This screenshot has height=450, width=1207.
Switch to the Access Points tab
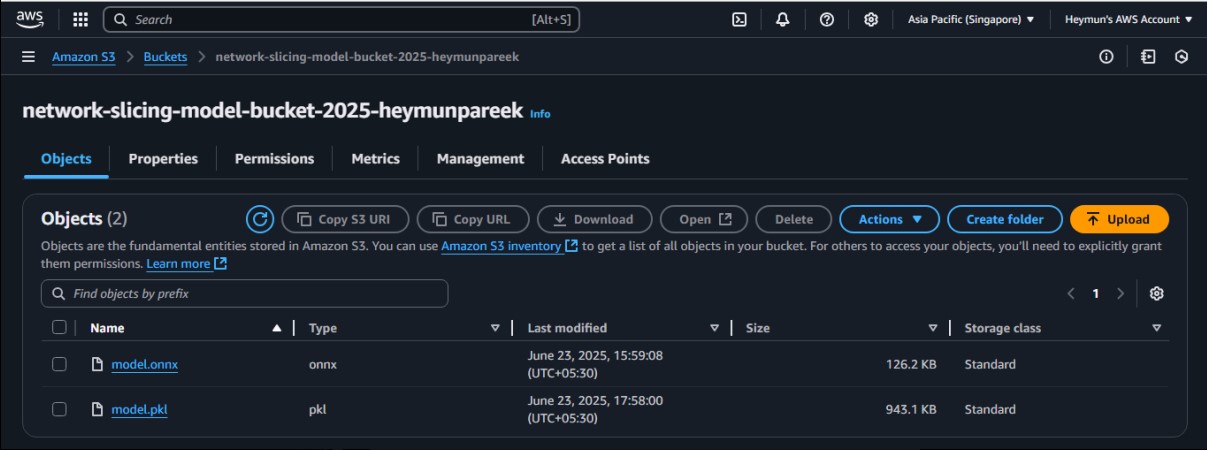click(605, 158)
